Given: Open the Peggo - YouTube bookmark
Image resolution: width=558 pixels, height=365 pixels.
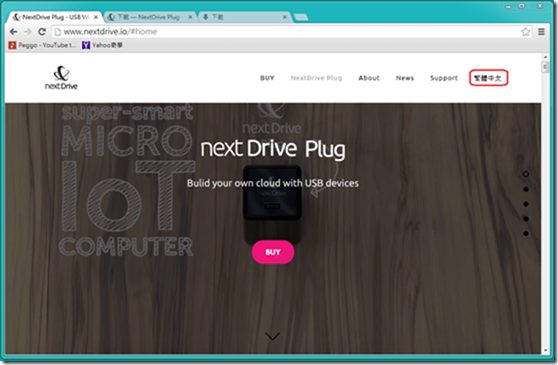Looking at the screenshot, I should pyautogui.click(x=42, y=45).
